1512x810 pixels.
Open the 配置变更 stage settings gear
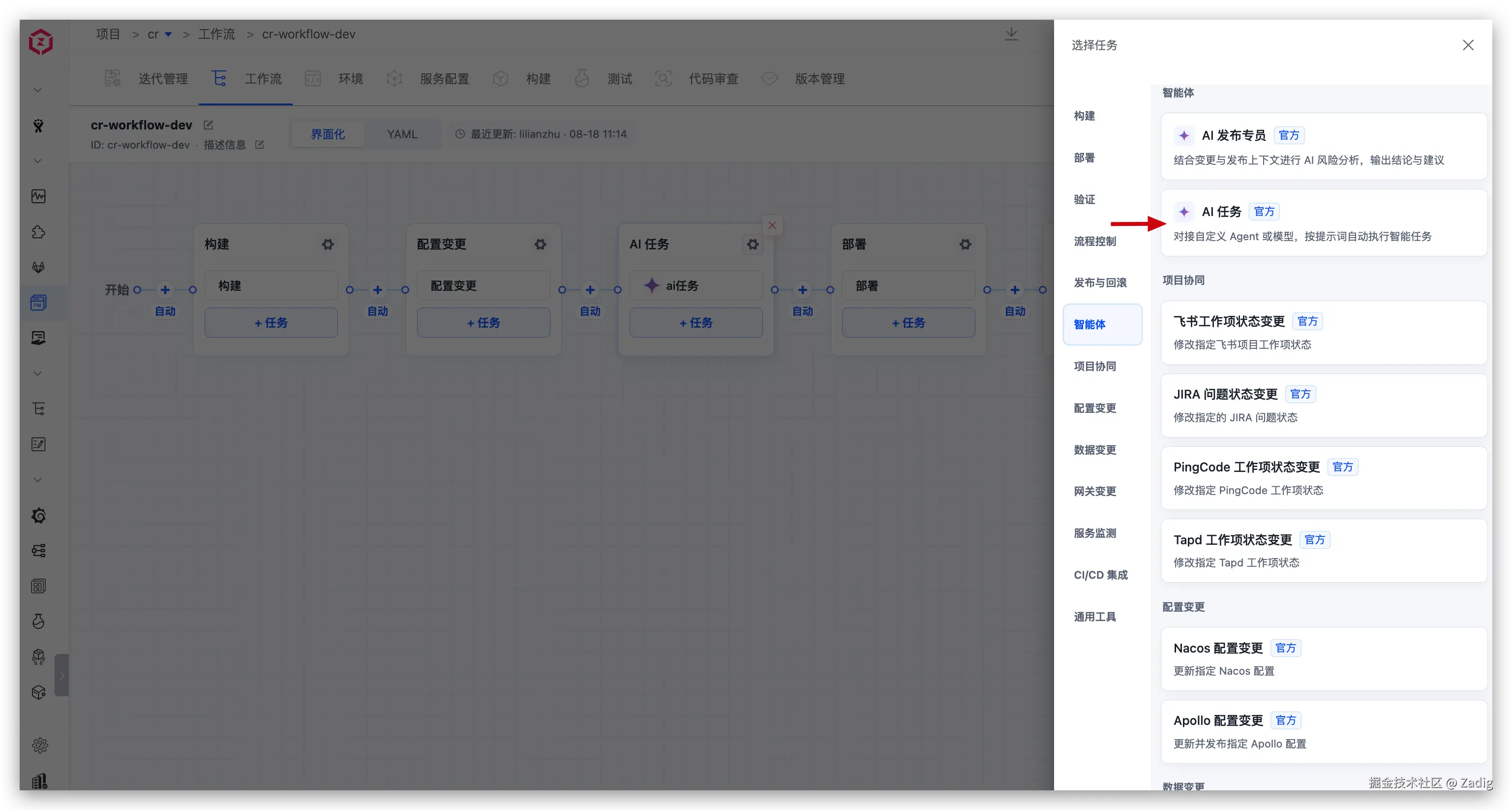[540, 244]
